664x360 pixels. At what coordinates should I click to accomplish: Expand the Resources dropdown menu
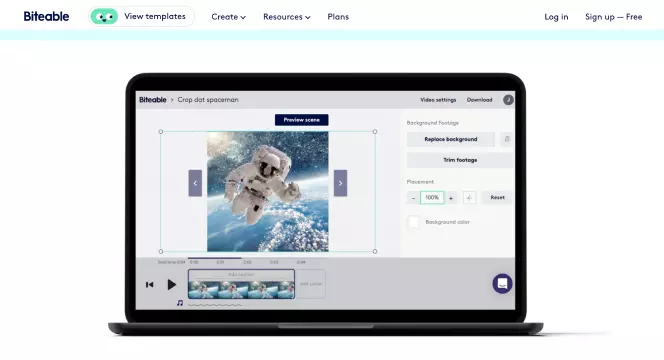pos(287,17)
